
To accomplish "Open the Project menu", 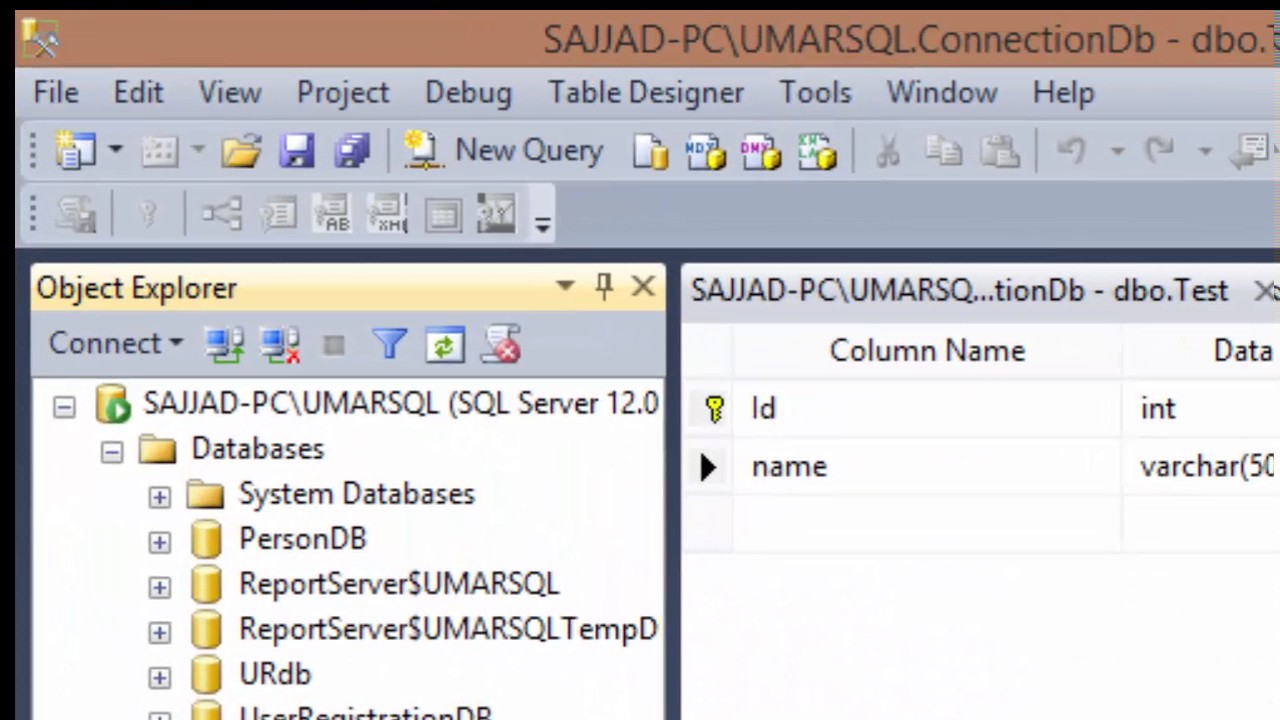I will tap(343, 92).
